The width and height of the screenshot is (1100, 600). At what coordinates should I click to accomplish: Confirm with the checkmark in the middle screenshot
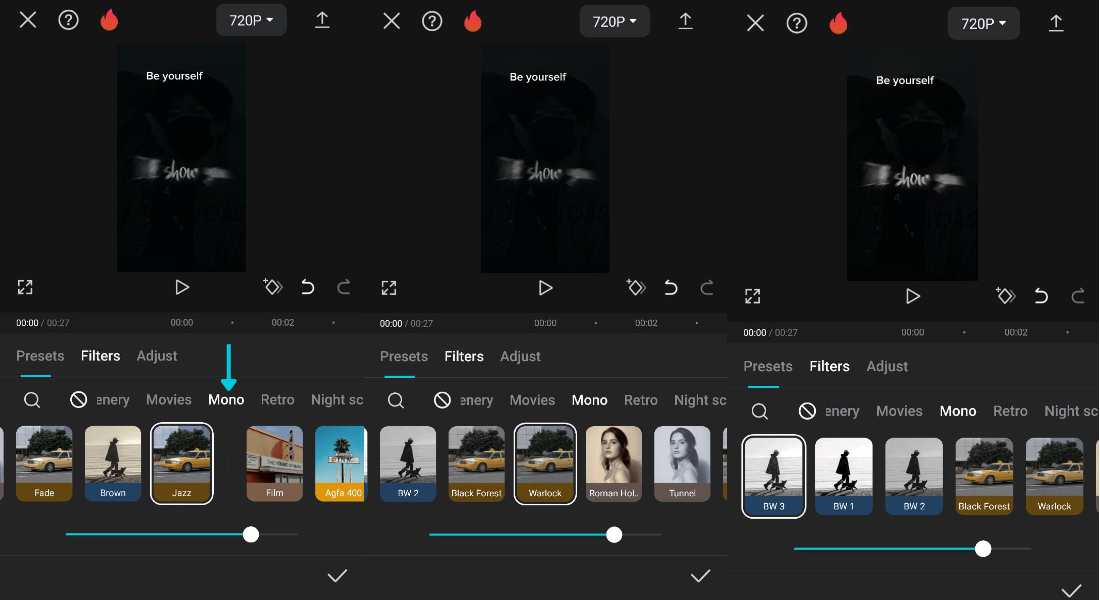click(700, 576)
